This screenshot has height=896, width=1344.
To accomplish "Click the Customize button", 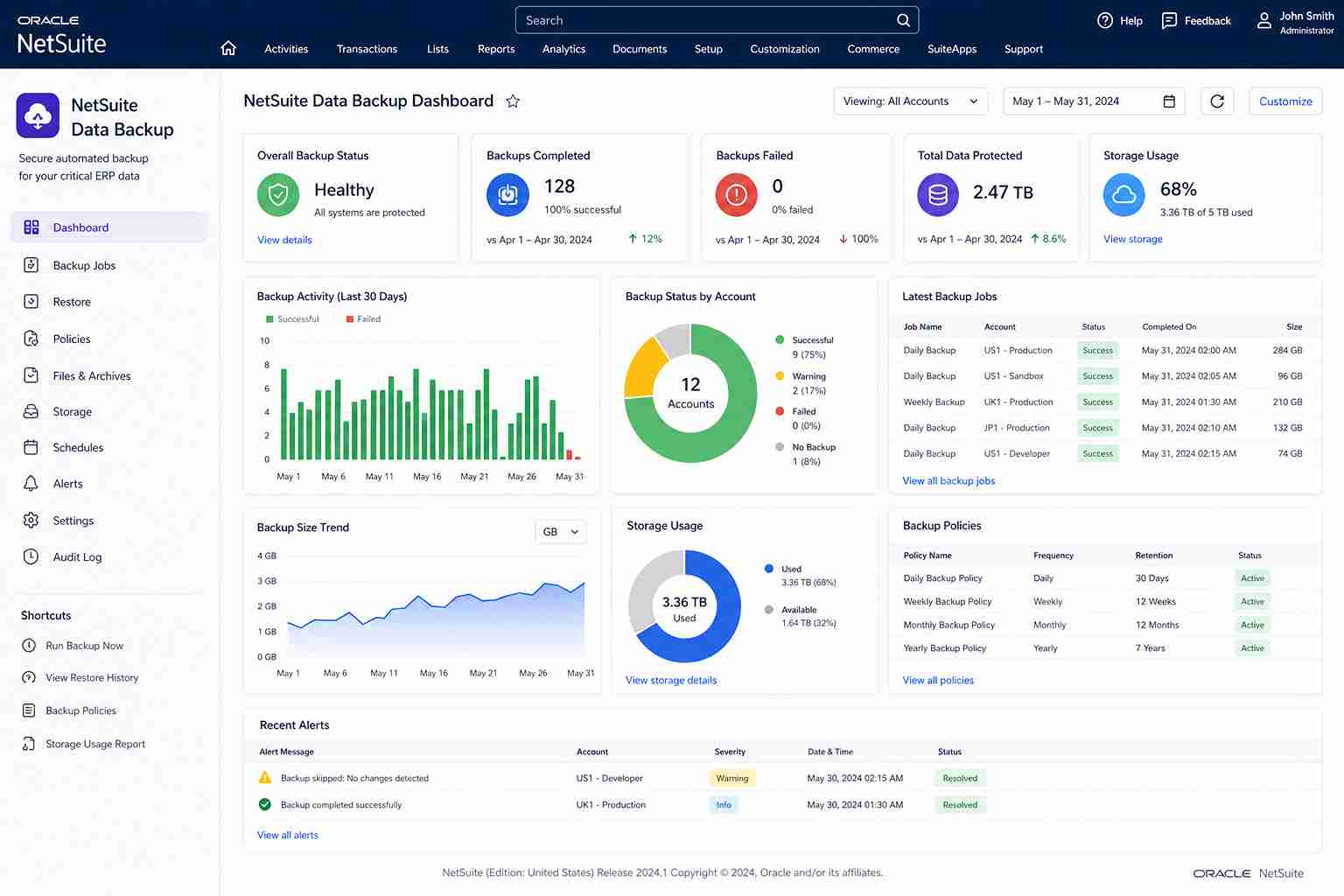I will click(x=1285, y=101).
